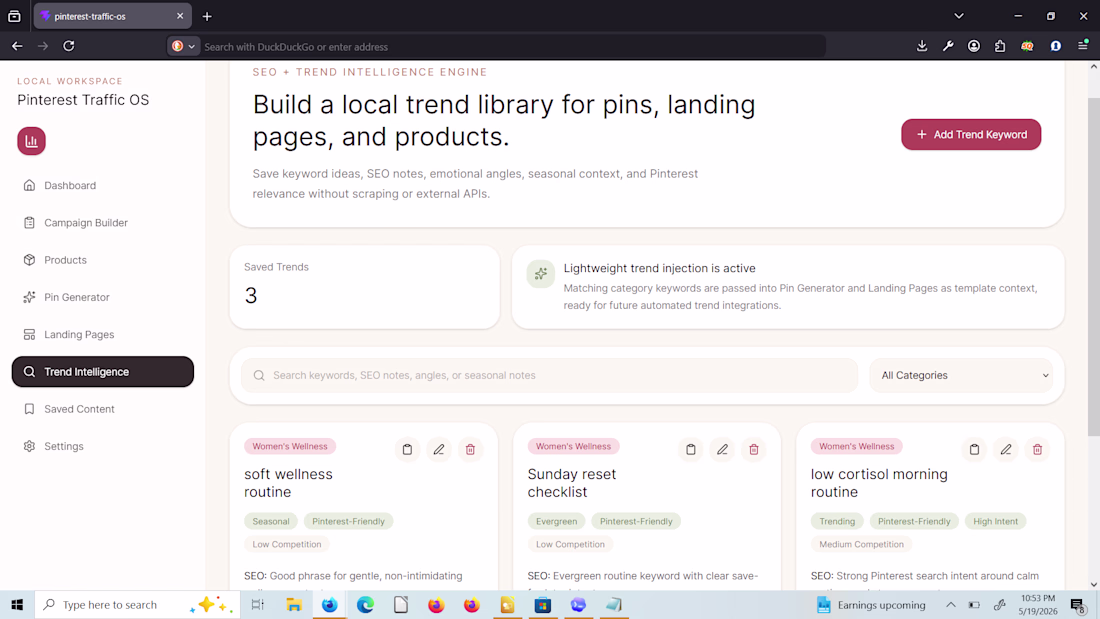1100x619 pixels.
Task: Open the browser account profile icon
Action: tap(974, 46)
